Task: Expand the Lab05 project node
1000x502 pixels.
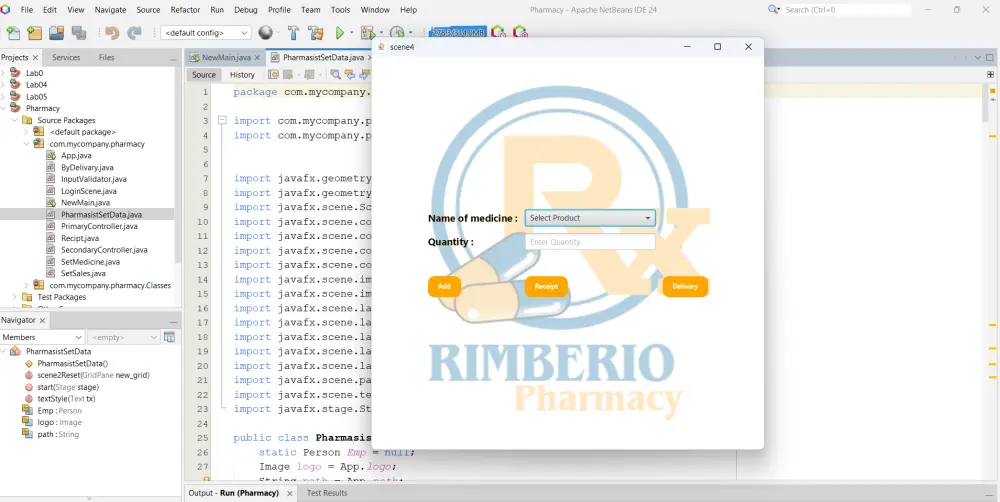Action: coord(3,97)
